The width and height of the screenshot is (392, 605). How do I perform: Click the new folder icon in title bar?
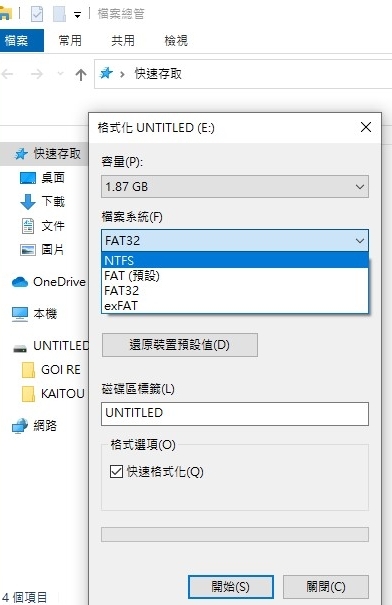[59, 15]
